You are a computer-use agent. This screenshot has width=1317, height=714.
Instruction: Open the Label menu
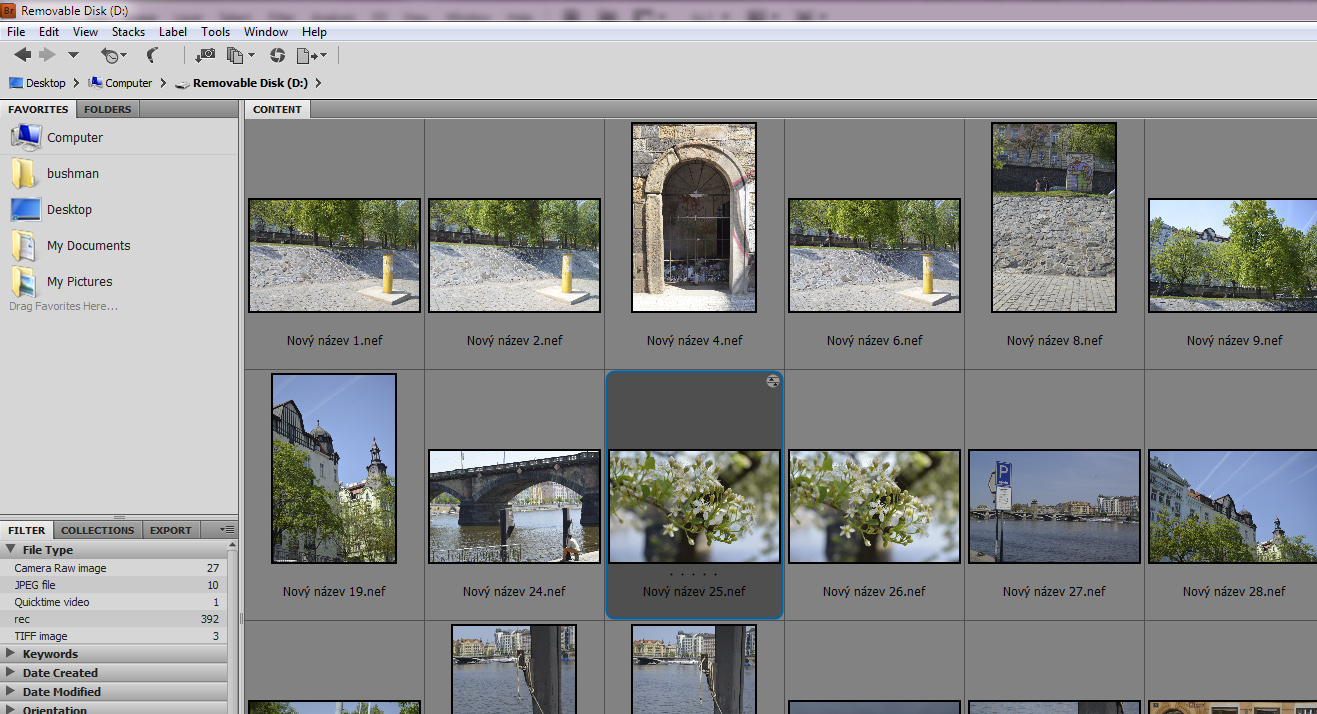[x=173, y=32]
